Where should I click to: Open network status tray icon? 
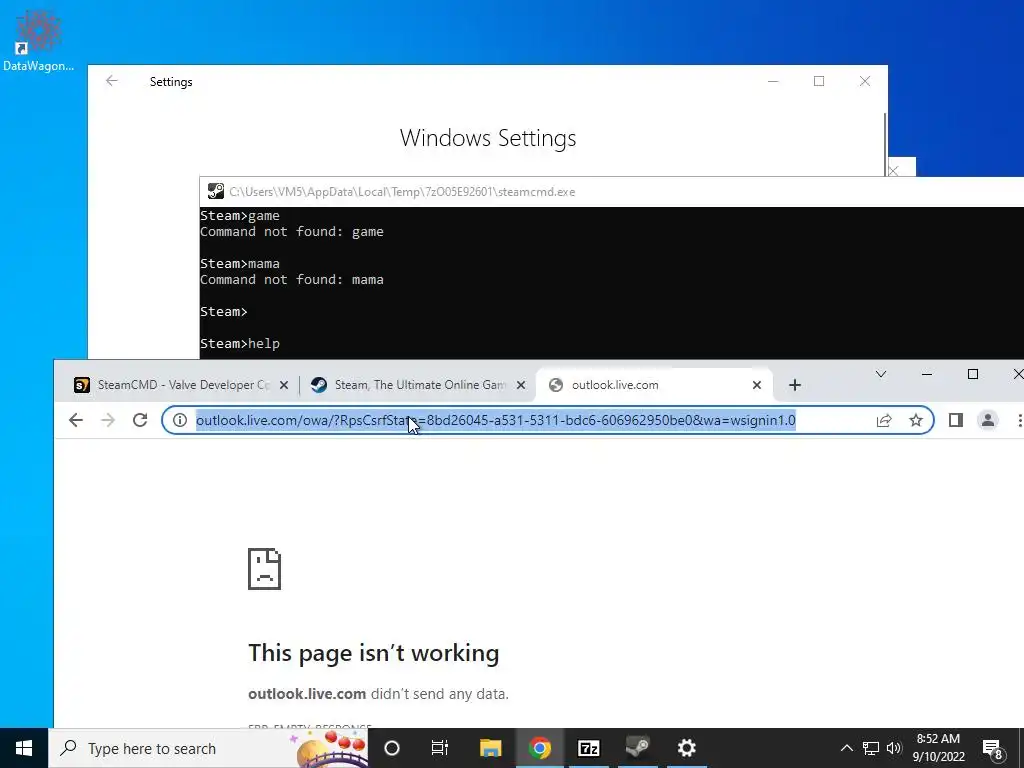pyautogui.click(x=871, y=748)
